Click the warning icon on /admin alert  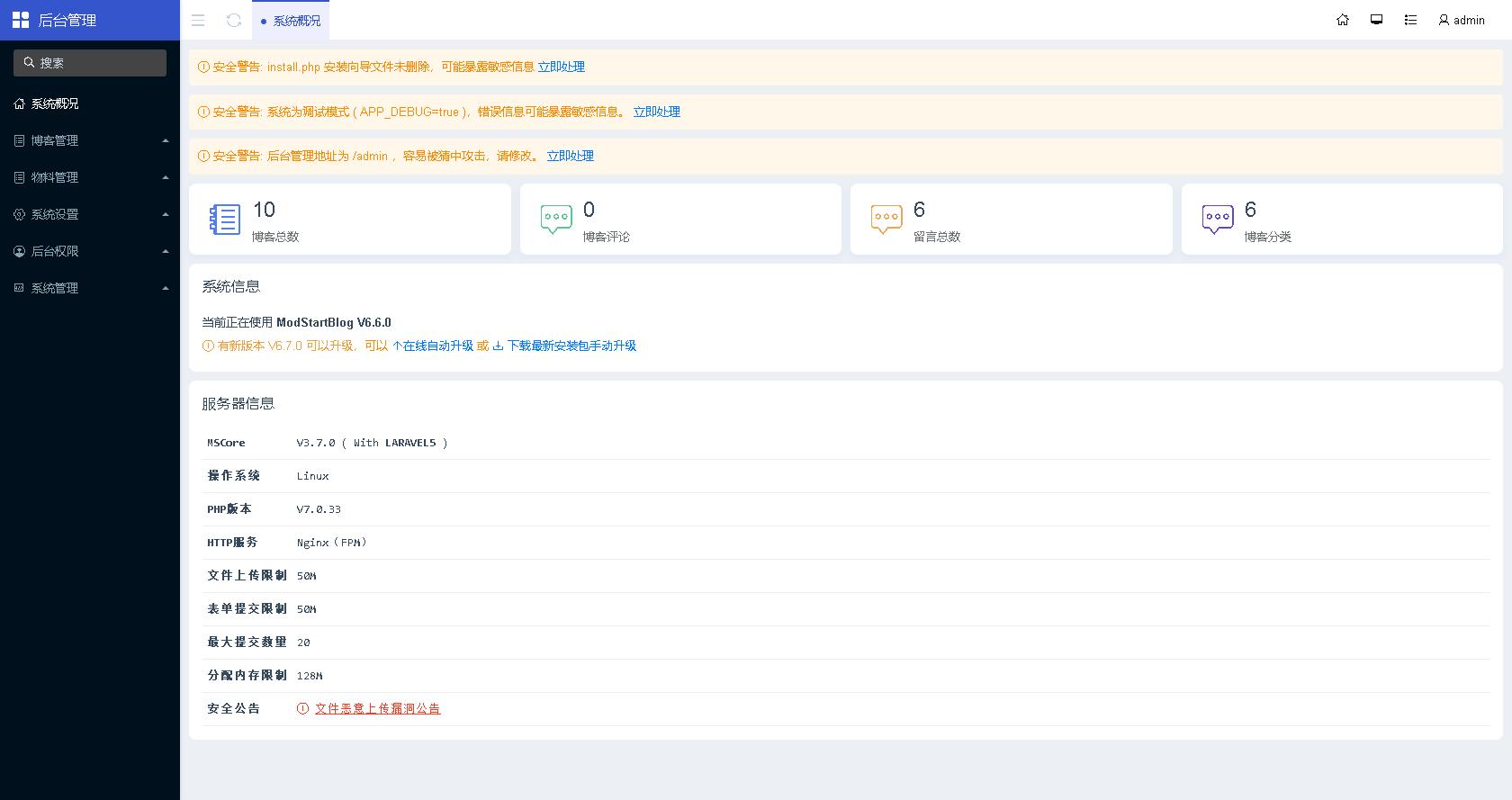tap(203, 156)
